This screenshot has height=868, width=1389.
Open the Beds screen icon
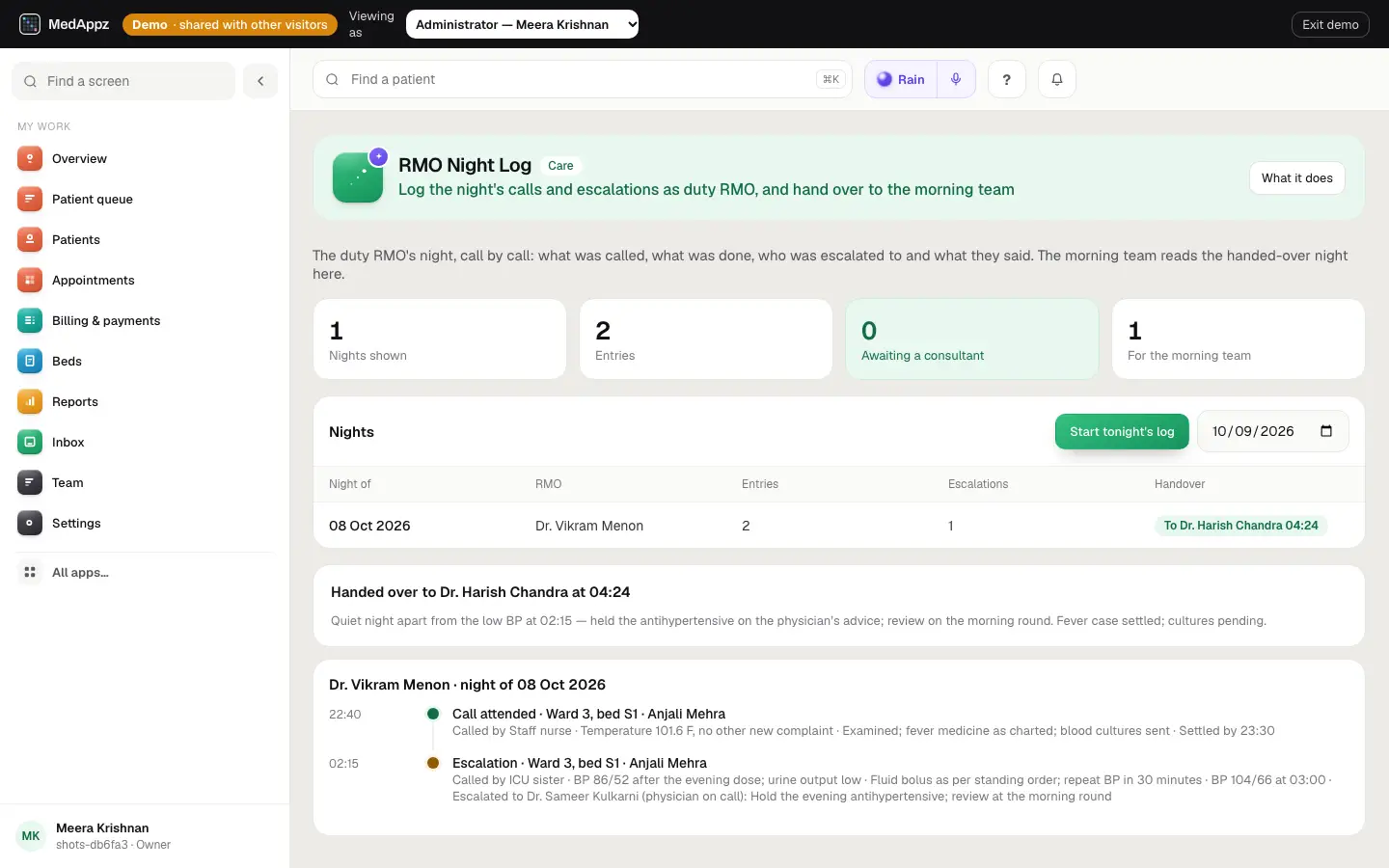tap(30, 361)
